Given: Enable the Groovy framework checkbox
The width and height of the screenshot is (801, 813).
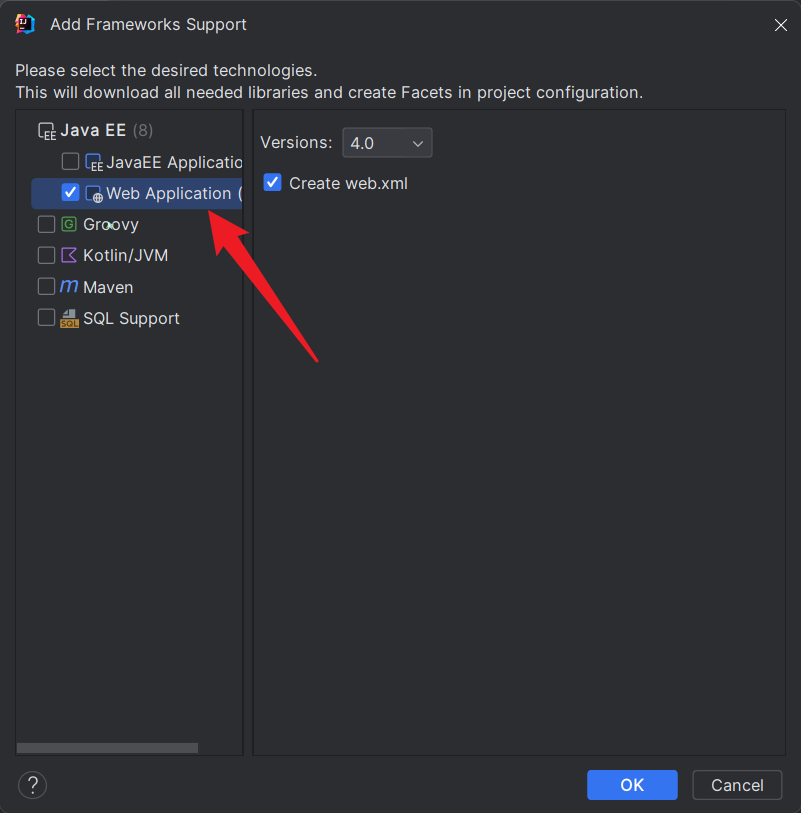Looking at the screenshot, I should coord(46,225).
